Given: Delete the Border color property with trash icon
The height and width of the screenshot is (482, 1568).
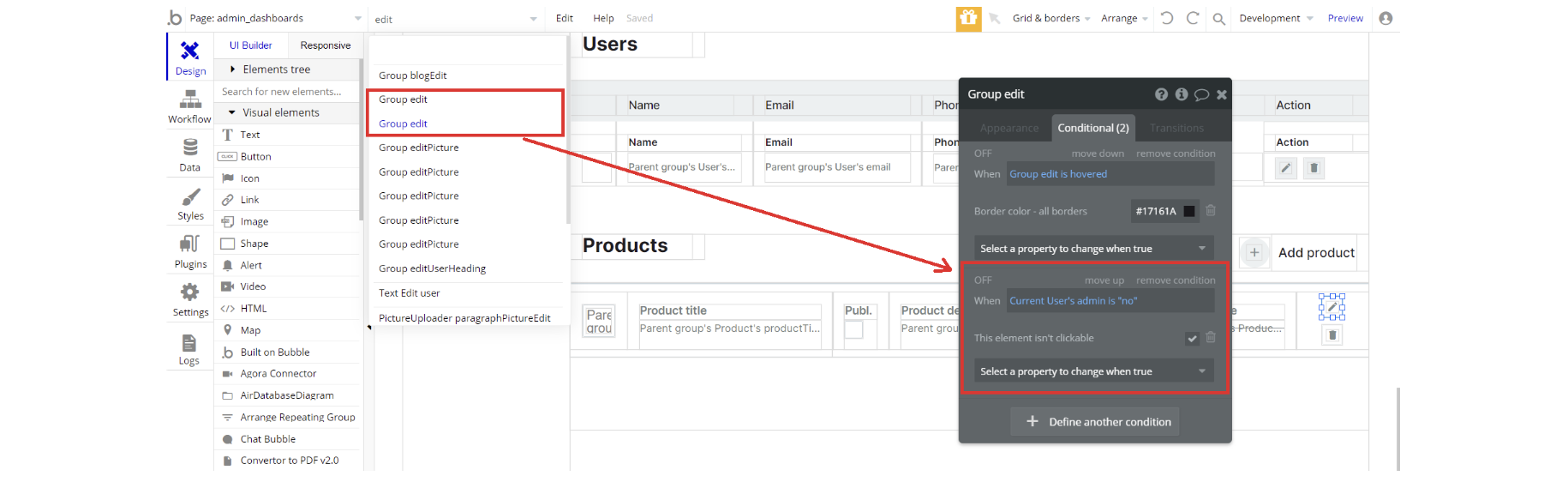Looking at the screenshot, I should pos(1211,210).
